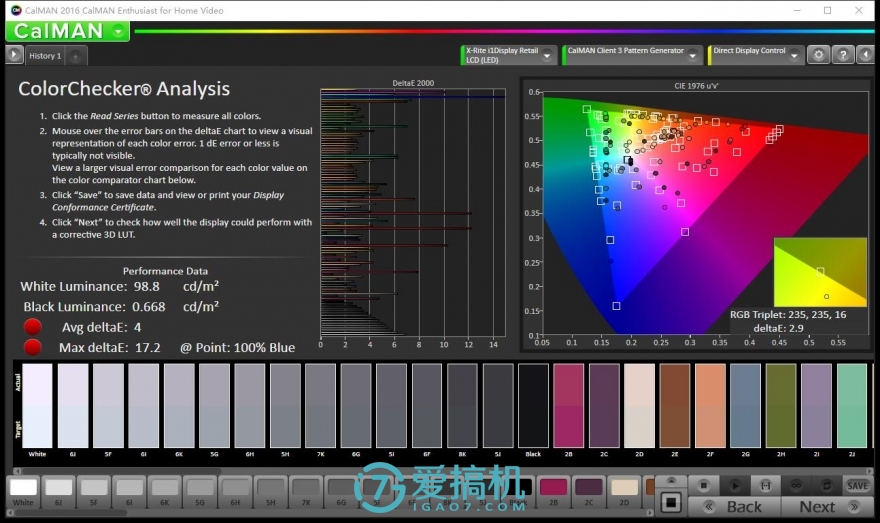Screen dimensions: 880x523
Task: Click the play arrow beside History 1
Action: click(14, 55)
